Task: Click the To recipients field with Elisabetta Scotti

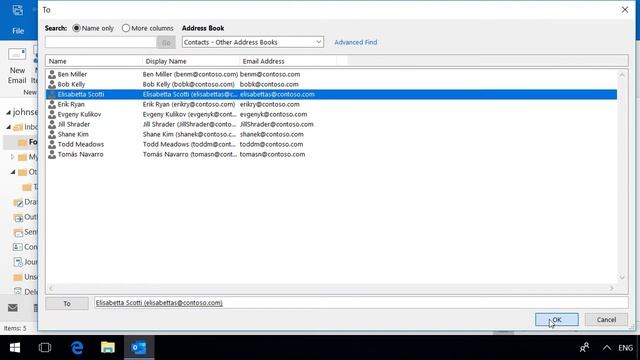Action: [361, 303]
